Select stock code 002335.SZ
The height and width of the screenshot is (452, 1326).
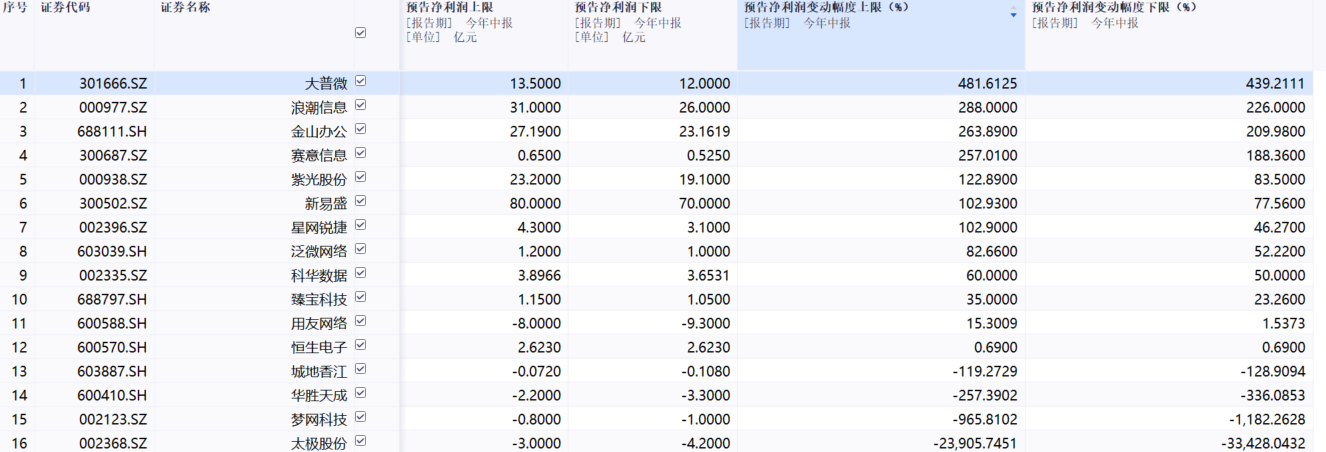(112, 275)
